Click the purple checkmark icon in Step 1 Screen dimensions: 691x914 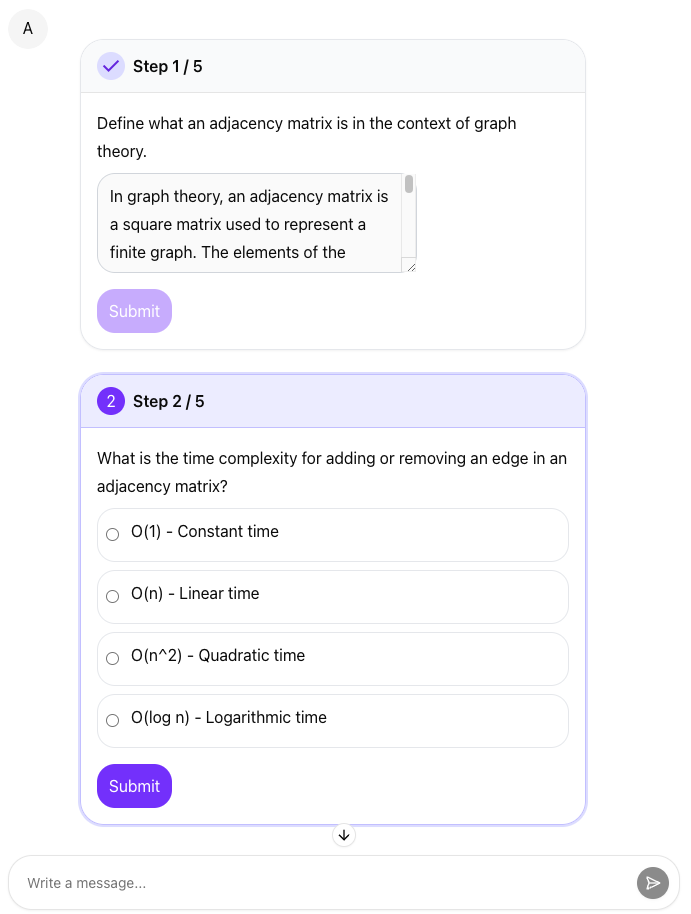(111, 66)
